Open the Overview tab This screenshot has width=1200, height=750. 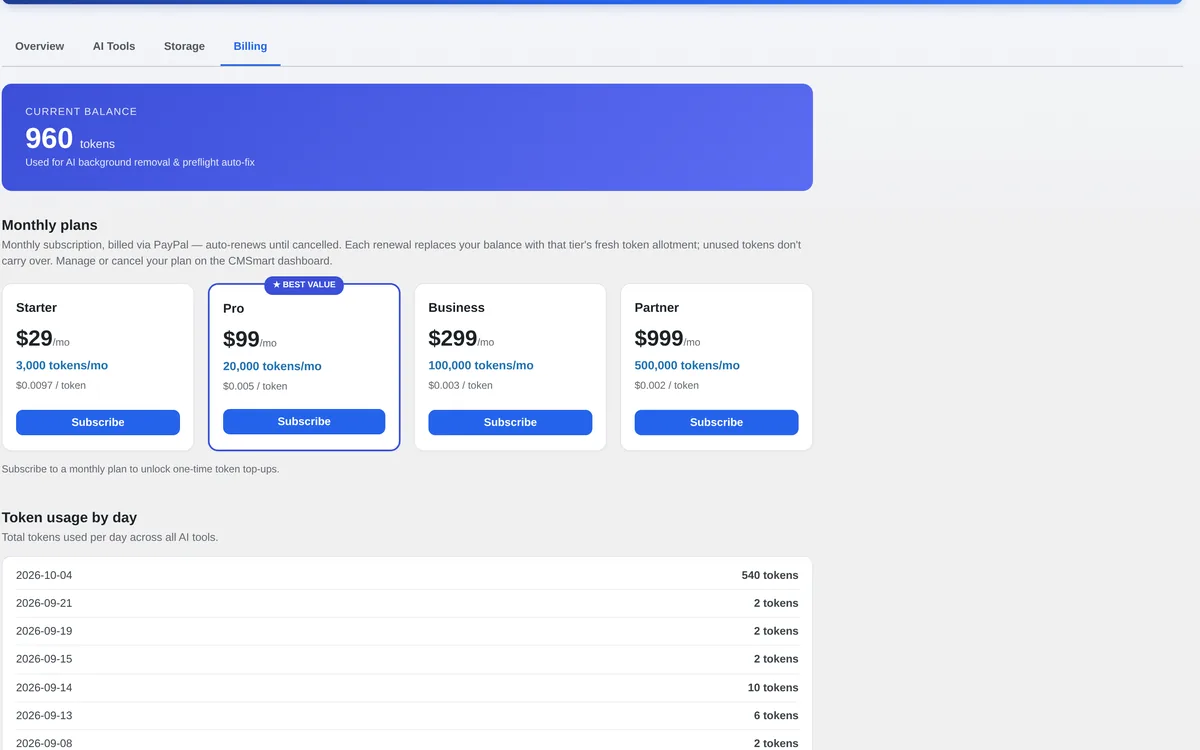tap(39, 46)
